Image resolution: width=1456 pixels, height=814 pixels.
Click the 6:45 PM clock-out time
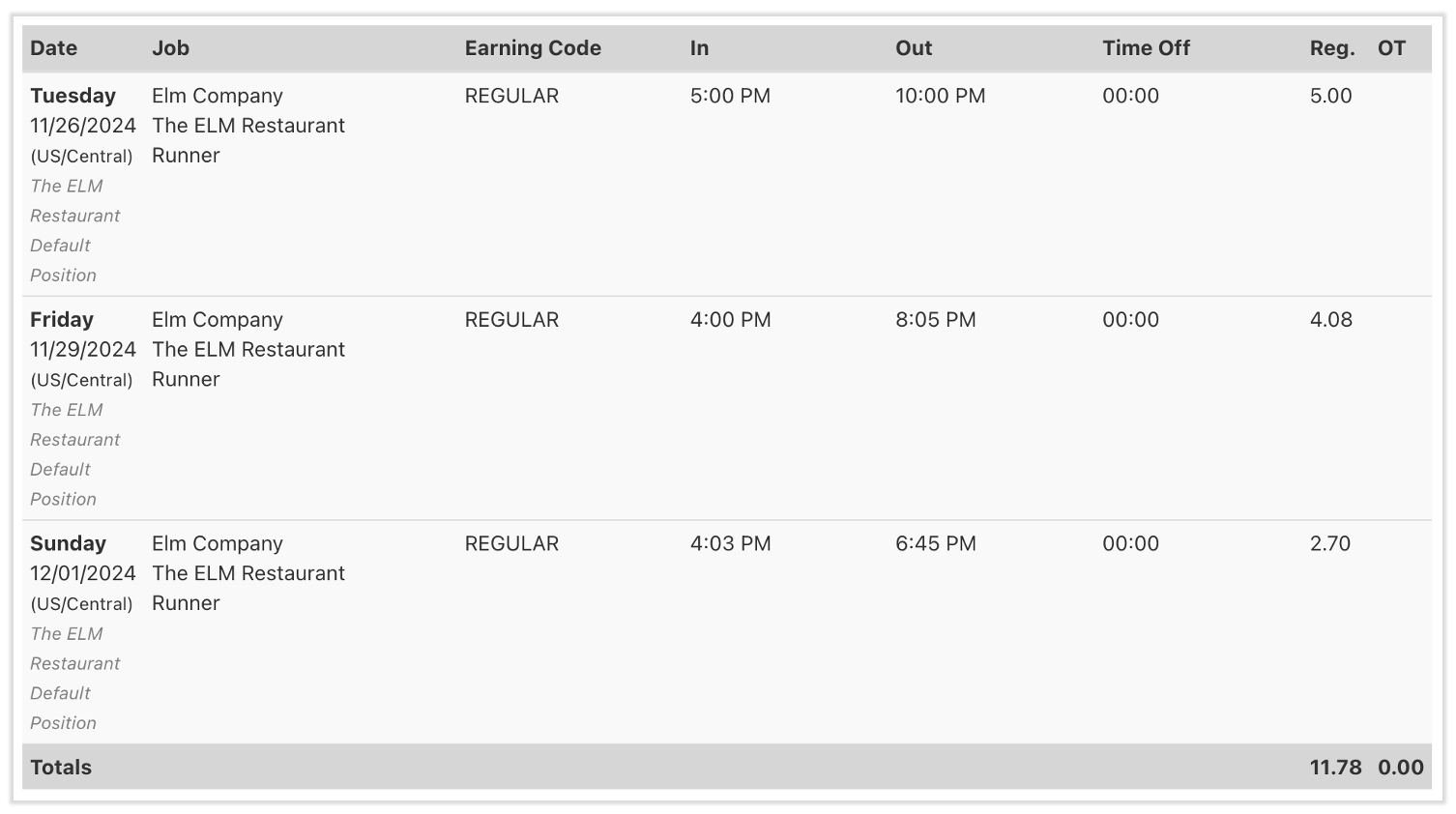pos(935,543)
